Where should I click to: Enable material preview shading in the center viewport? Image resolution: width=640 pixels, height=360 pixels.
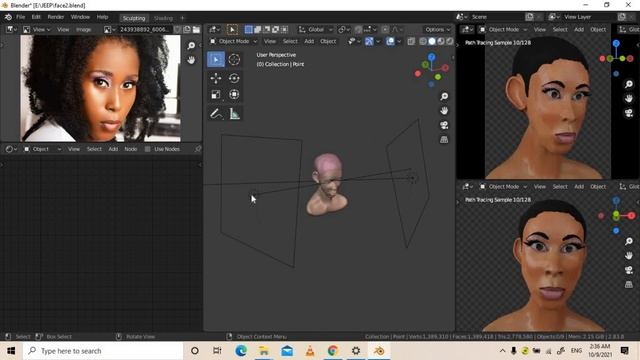[441, 41]
